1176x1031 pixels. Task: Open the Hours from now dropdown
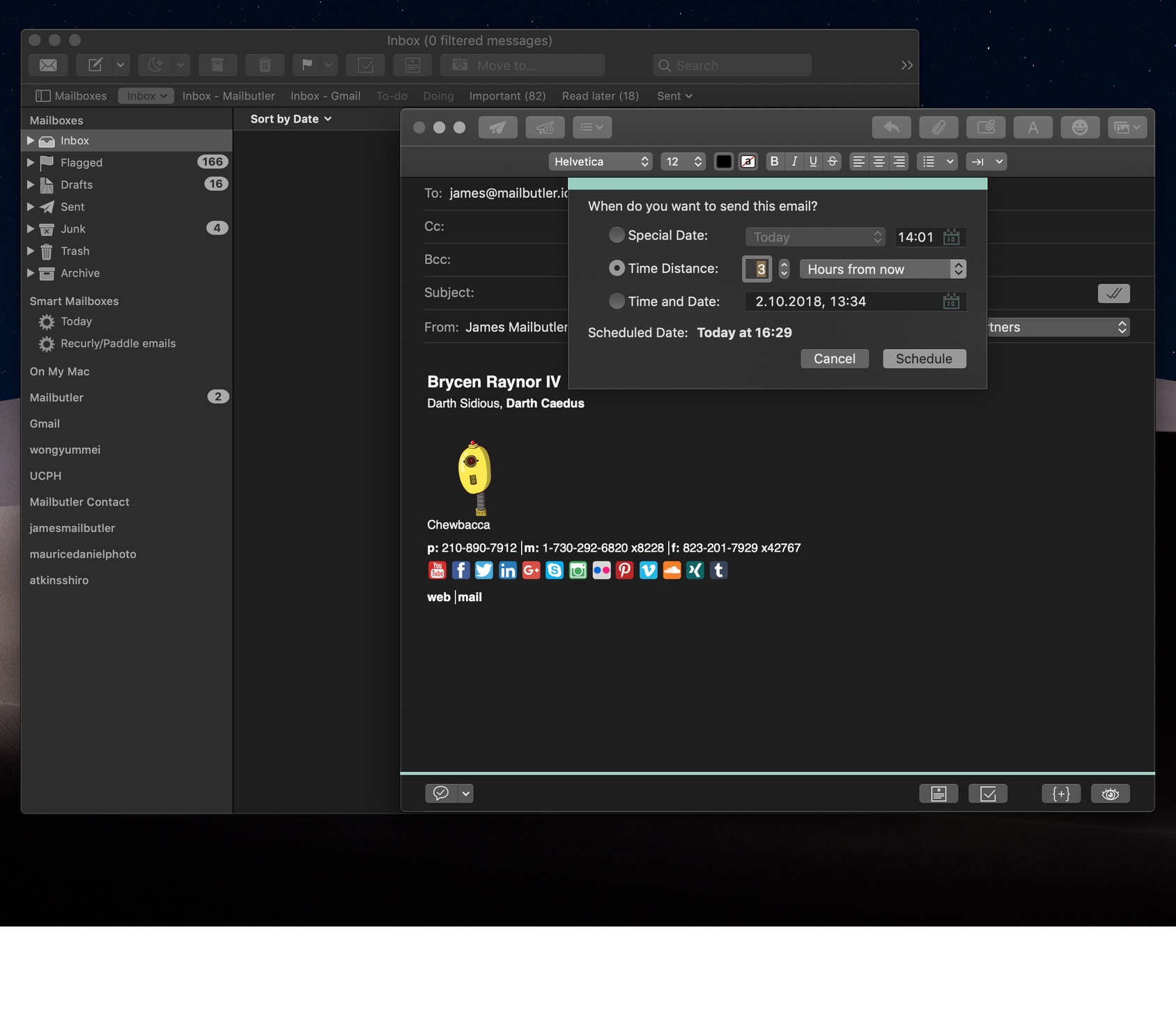tap(882, 270)
